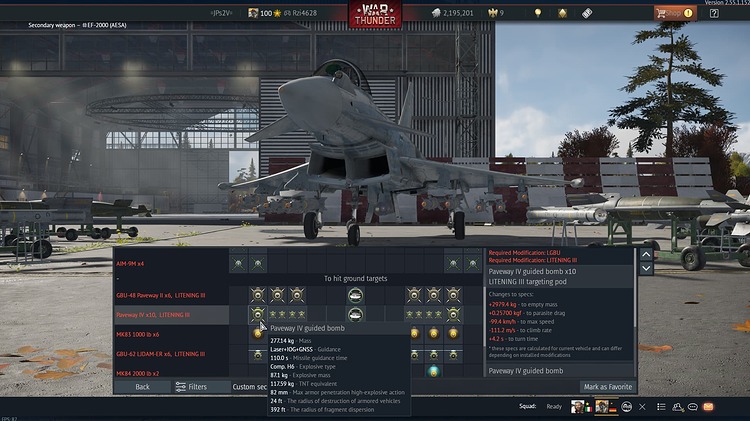The height and width of the screenshot is (421, 750).
Task: Click the '-99.4 km/h' max speed value
Action: (502, 321)
